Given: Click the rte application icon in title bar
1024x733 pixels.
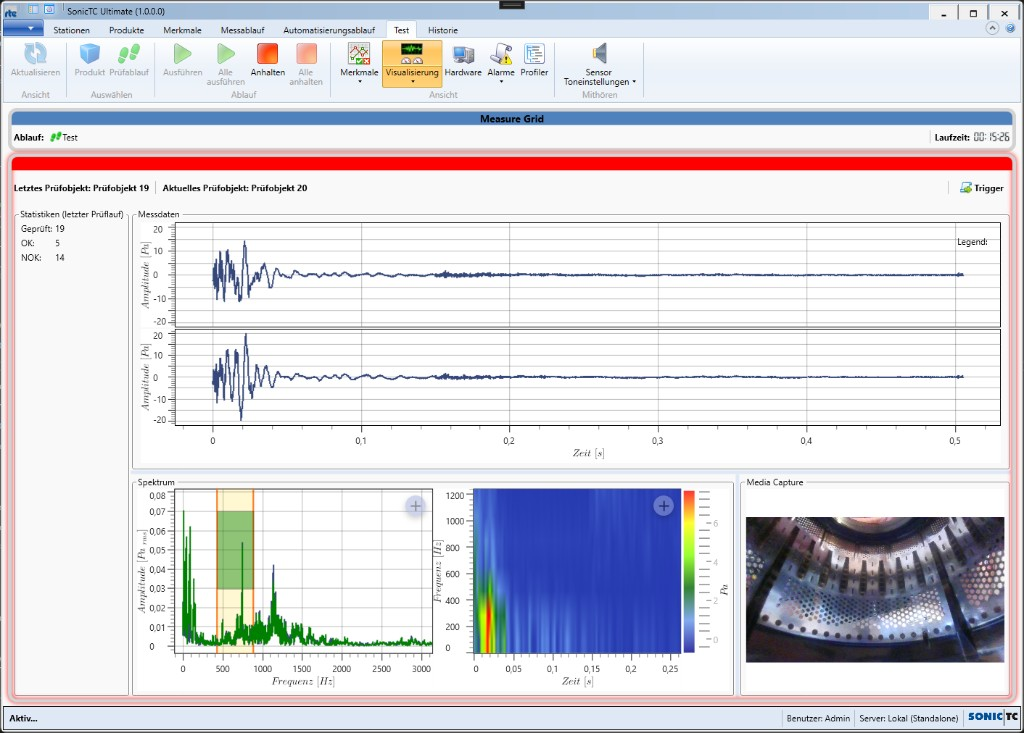Looking at the screenshot, I should 11,11.
